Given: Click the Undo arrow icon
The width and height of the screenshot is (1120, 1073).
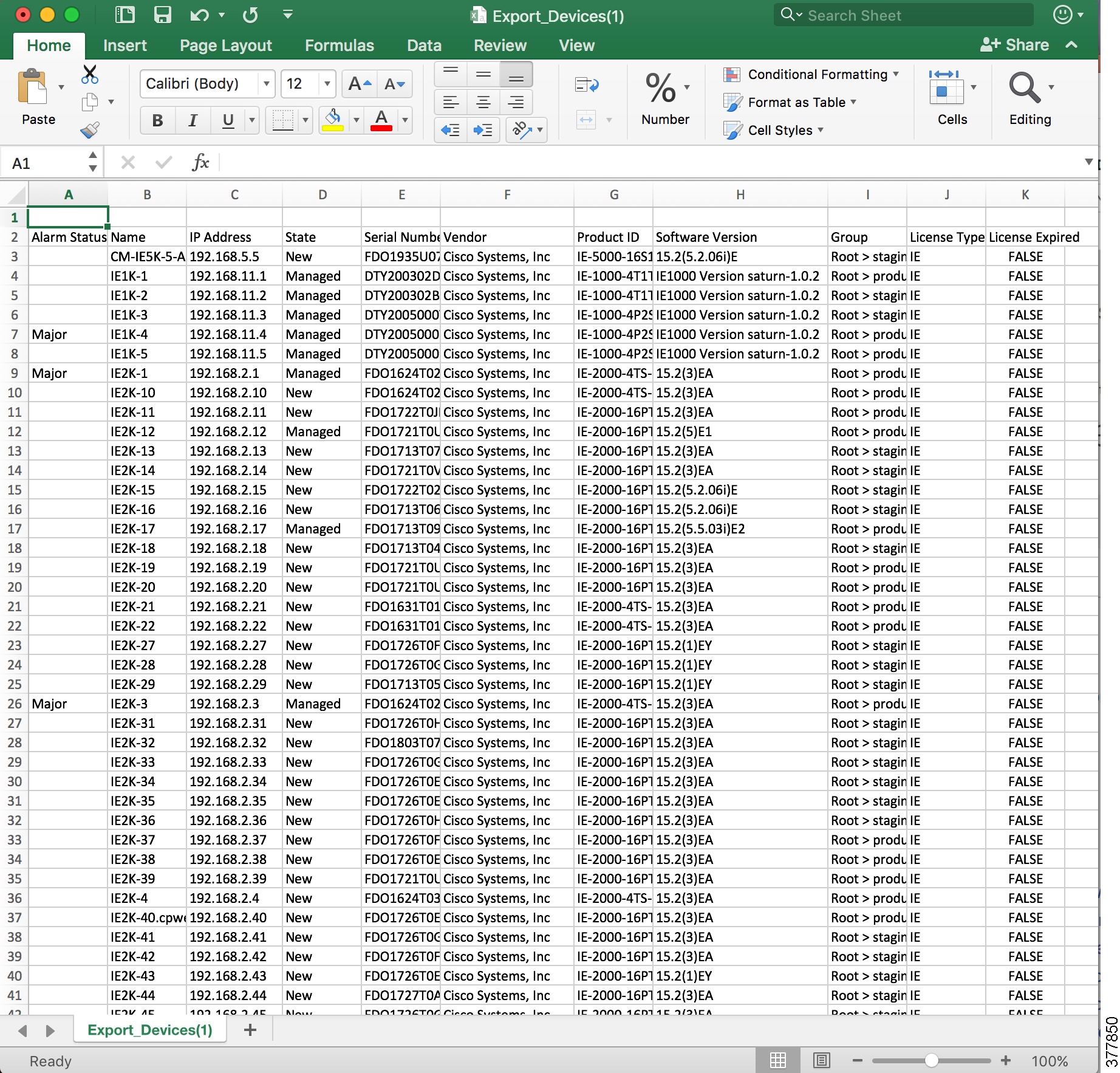Looking at the screenshot, I should [x=199, y=15].
